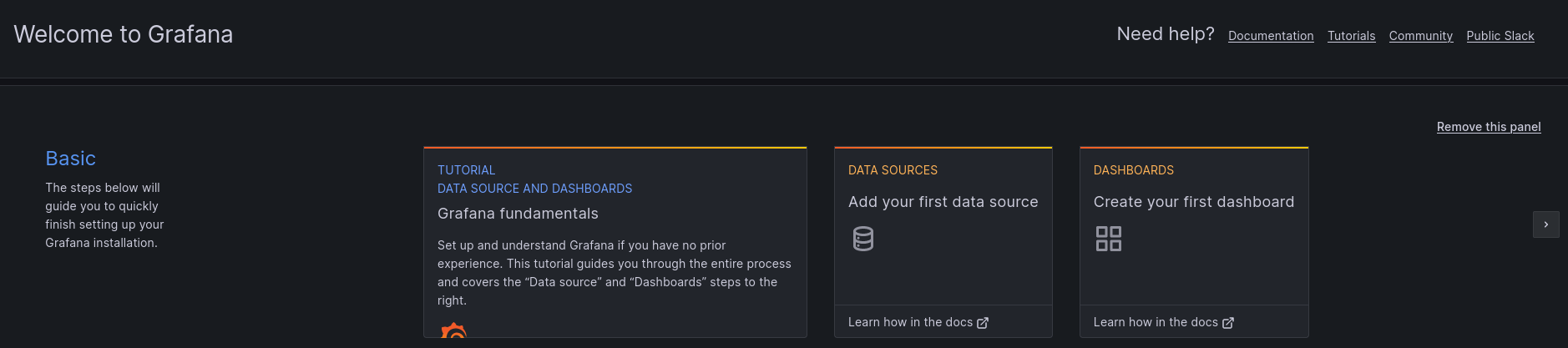Image resolution: width=1568 pixels, height=348 pixels.
Task: Open Learn how in docs for data sources
Action: click(910, 322)
